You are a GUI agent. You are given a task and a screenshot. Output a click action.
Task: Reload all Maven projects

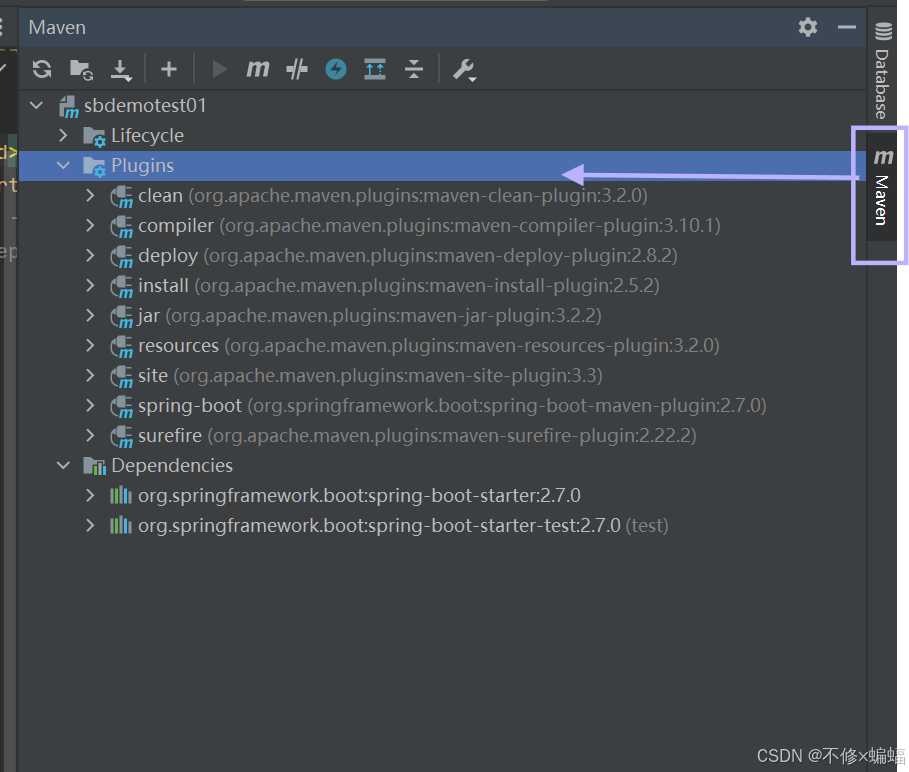click(42, 69)
